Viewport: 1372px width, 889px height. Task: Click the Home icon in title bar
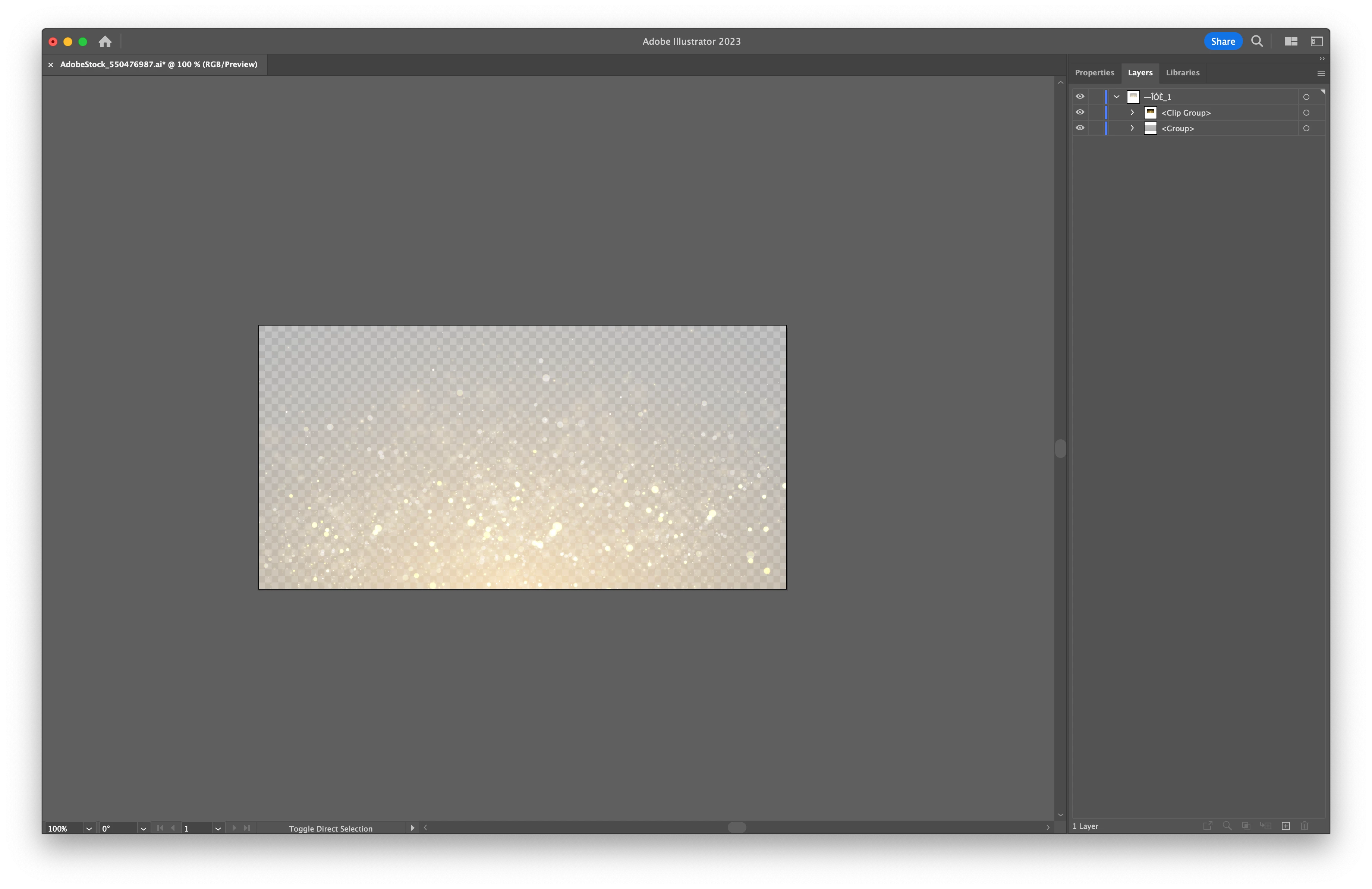click(105, 41)
